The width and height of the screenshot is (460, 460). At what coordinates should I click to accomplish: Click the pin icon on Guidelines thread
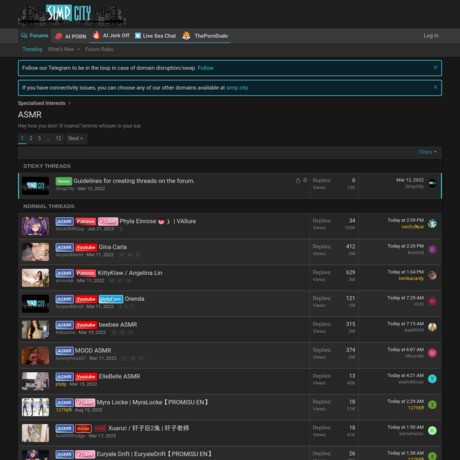(305, 181)
